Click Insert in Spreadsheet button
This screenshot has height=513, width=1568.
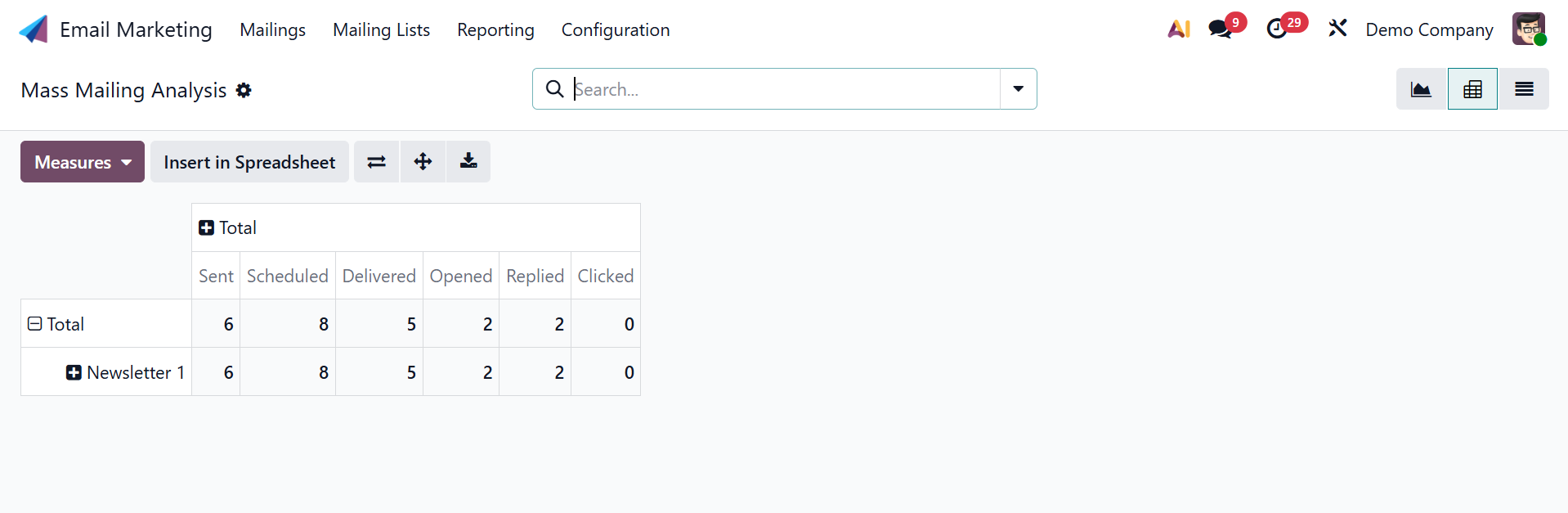(x=249, y=162)
